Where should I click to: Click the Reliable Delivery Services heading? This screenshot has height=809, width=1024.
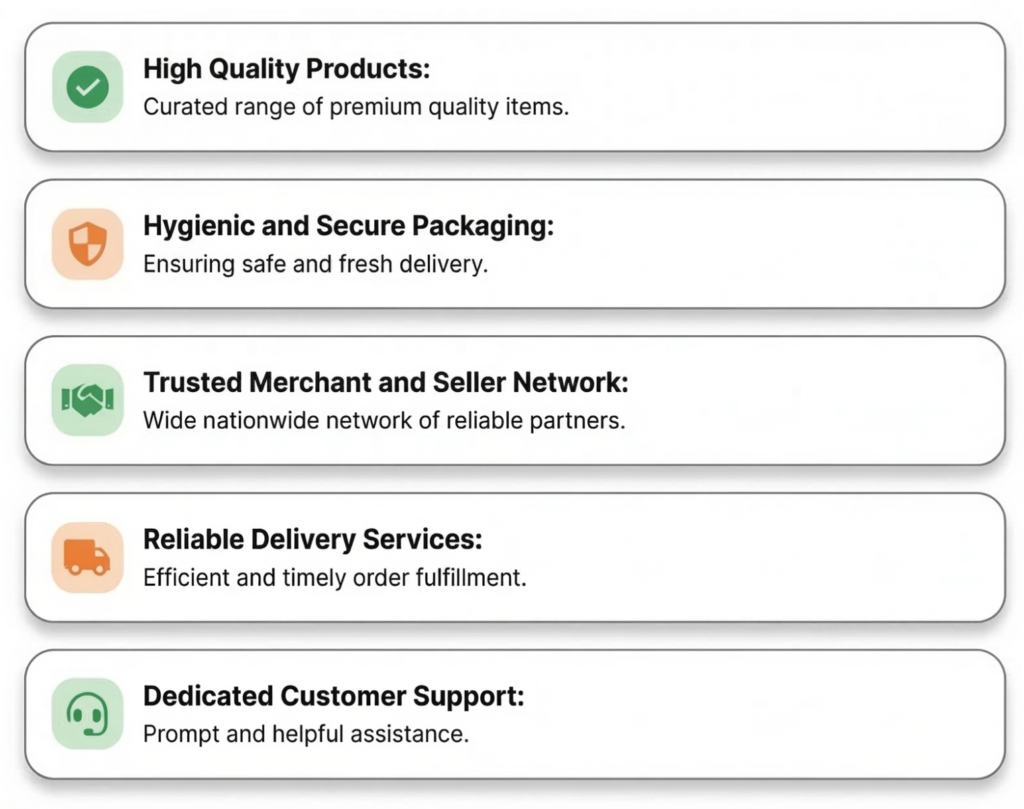[x=313, y=540]
